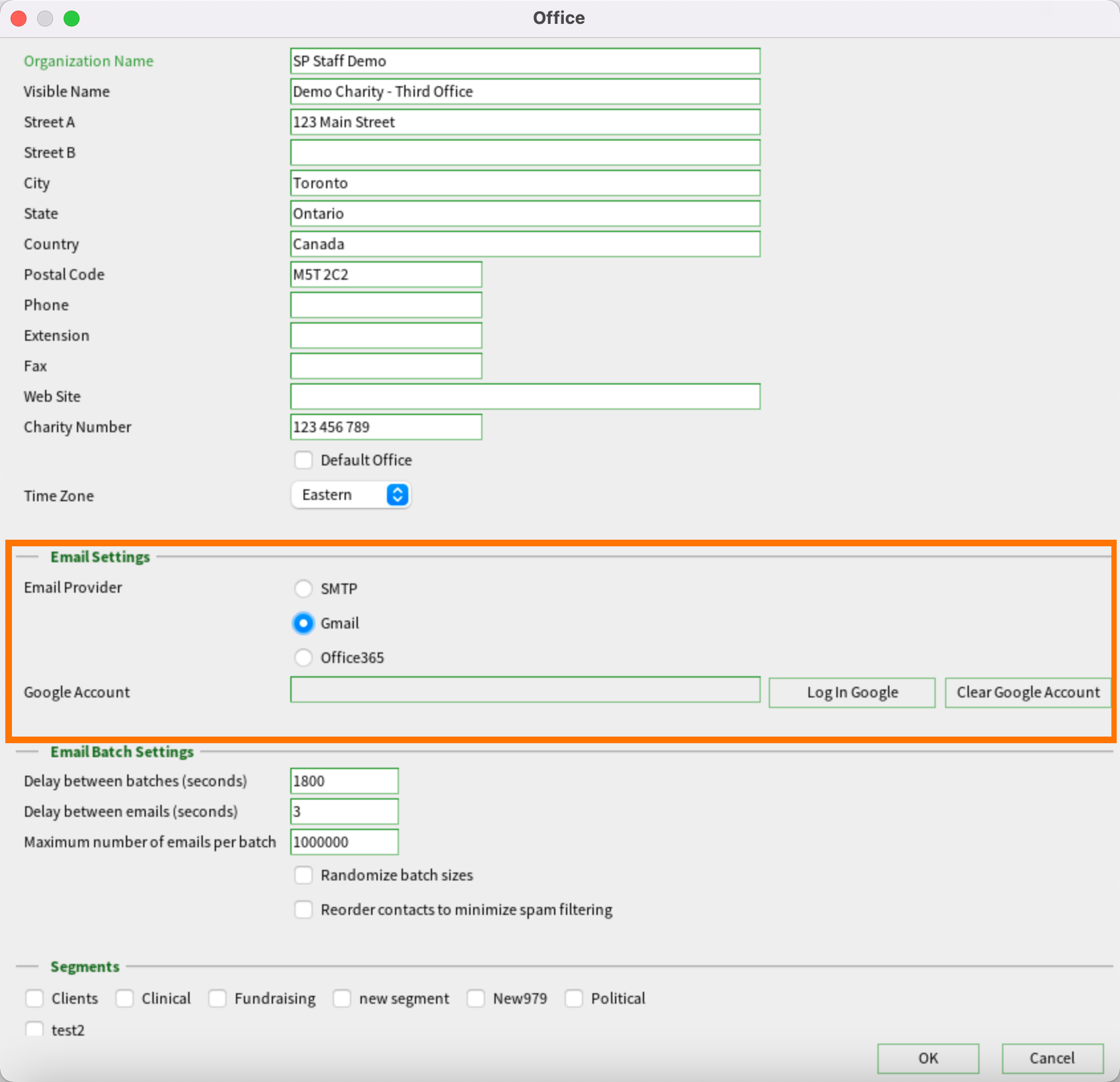Select the test2 segment checkbox
The image size is (1120, 1082).
pos(34,1029)
